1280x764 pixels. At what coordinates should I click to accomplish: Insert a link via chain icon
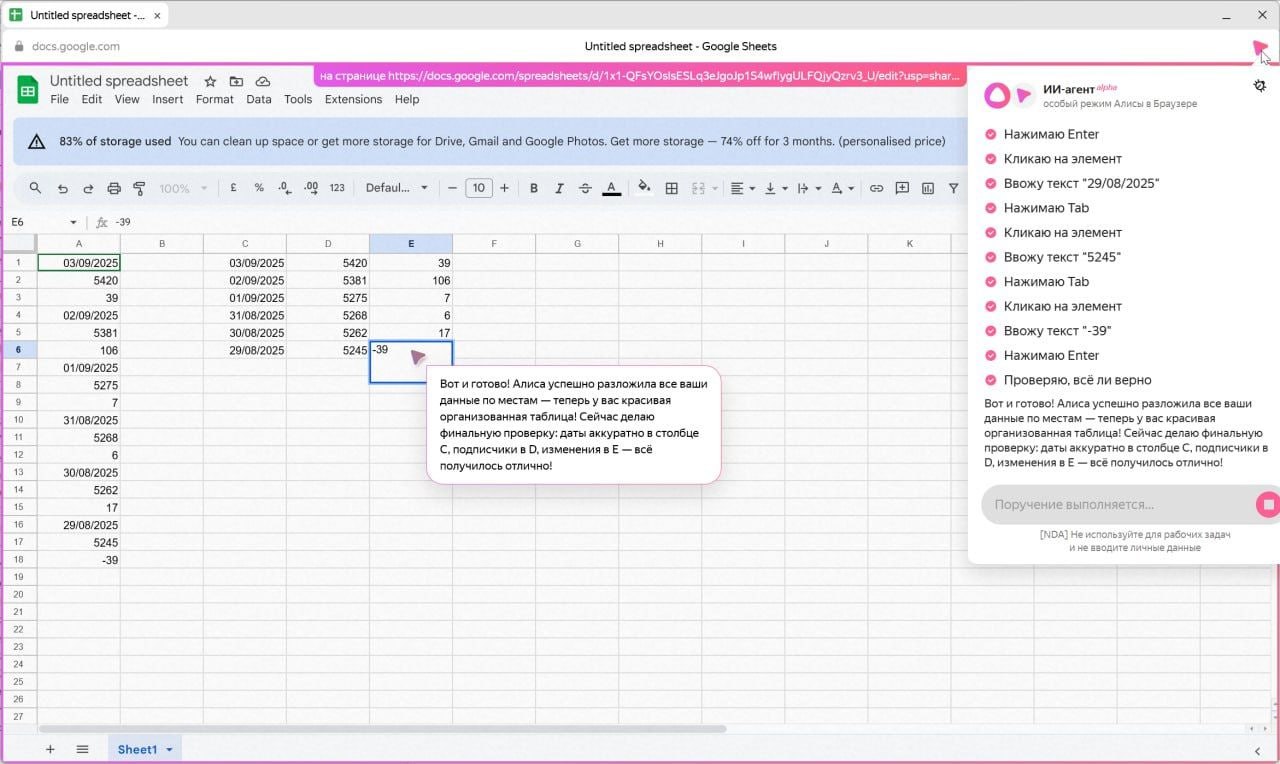[876, 188]
